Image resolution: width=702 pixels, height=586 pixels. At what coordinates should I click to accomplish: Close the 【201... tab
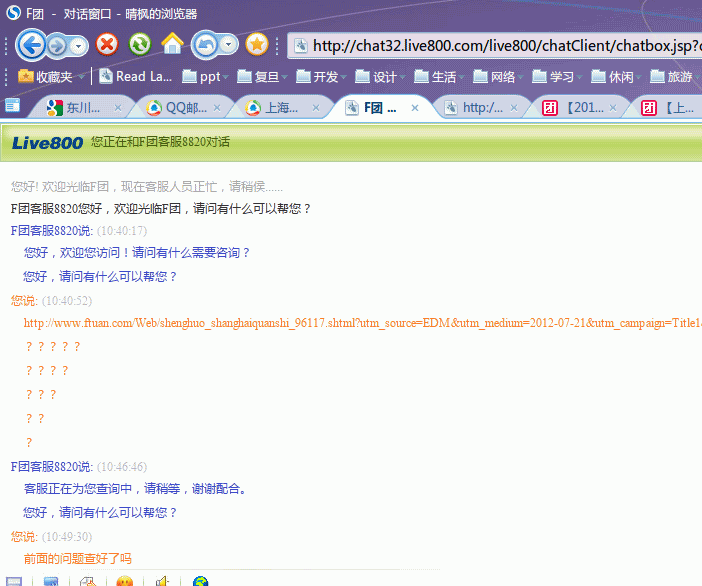click(x=613, y=108)
